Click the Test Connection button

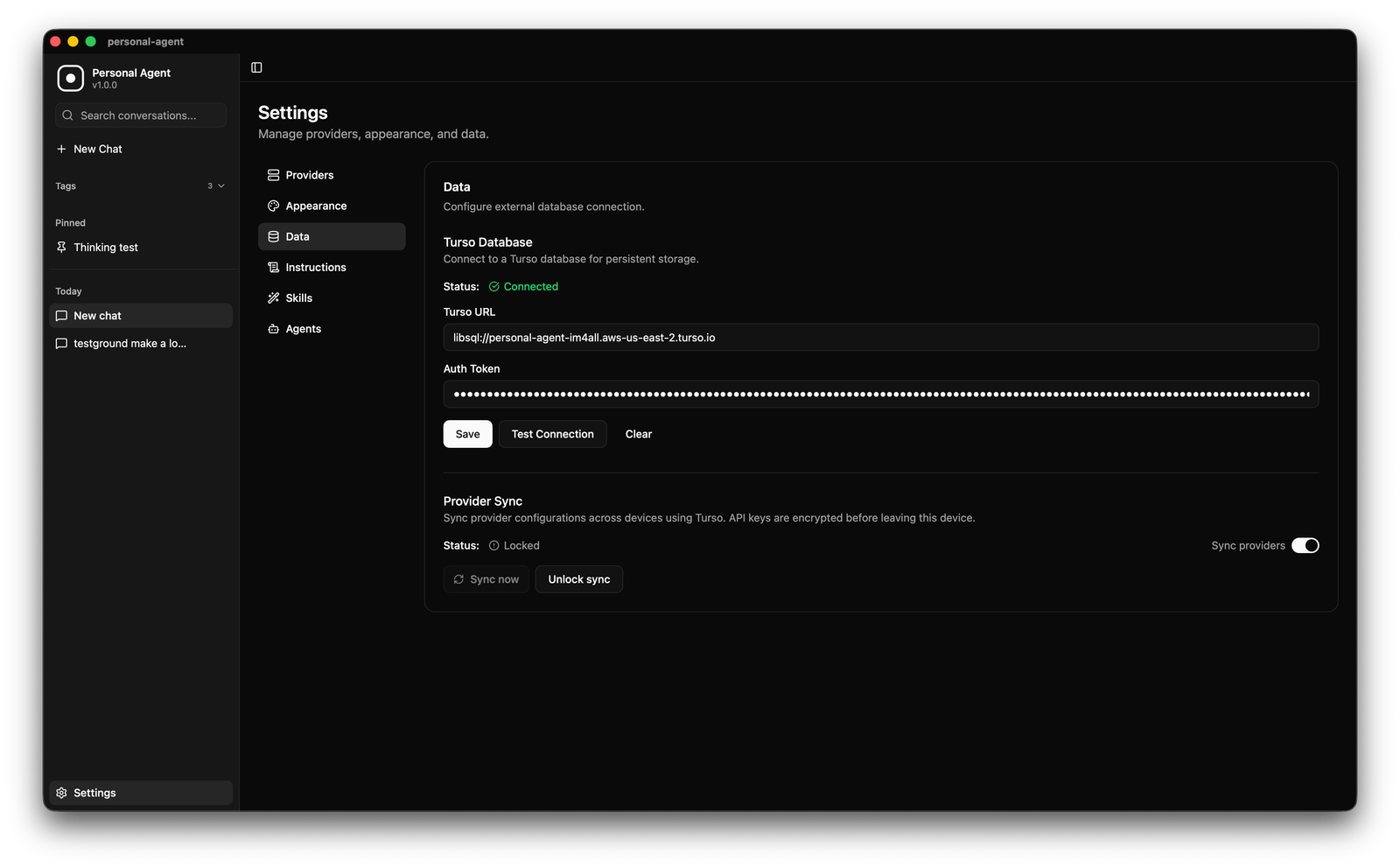pos(552,434)
